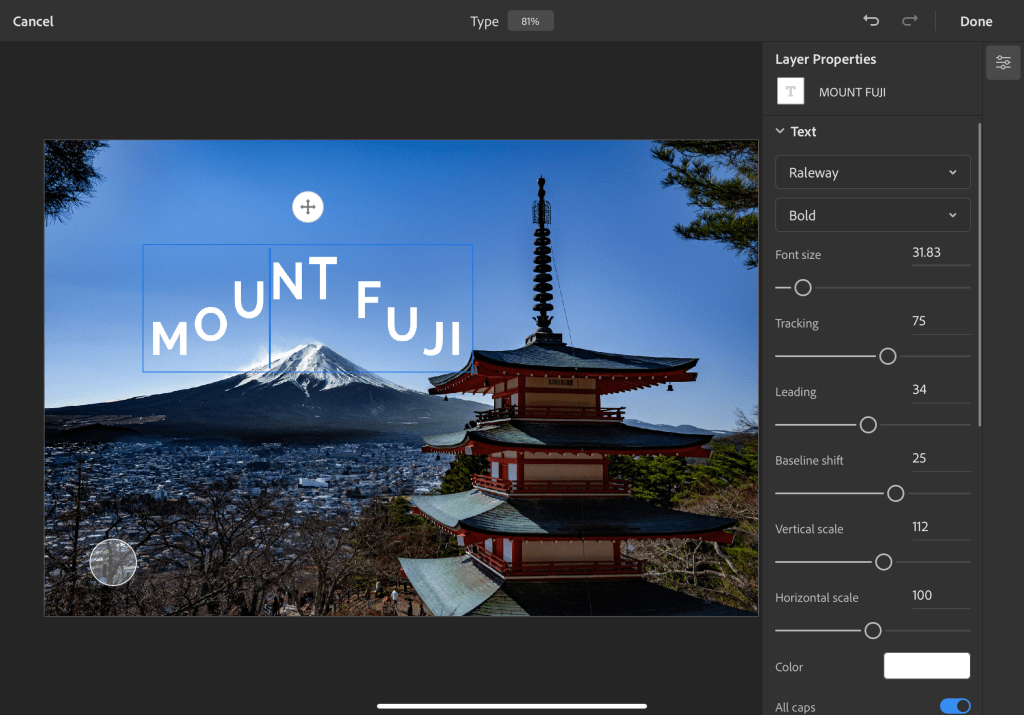The height and width of the screenshot is (715, 1024).
Task: Click the Layer Properties panel title
Action: click(825, 59)
